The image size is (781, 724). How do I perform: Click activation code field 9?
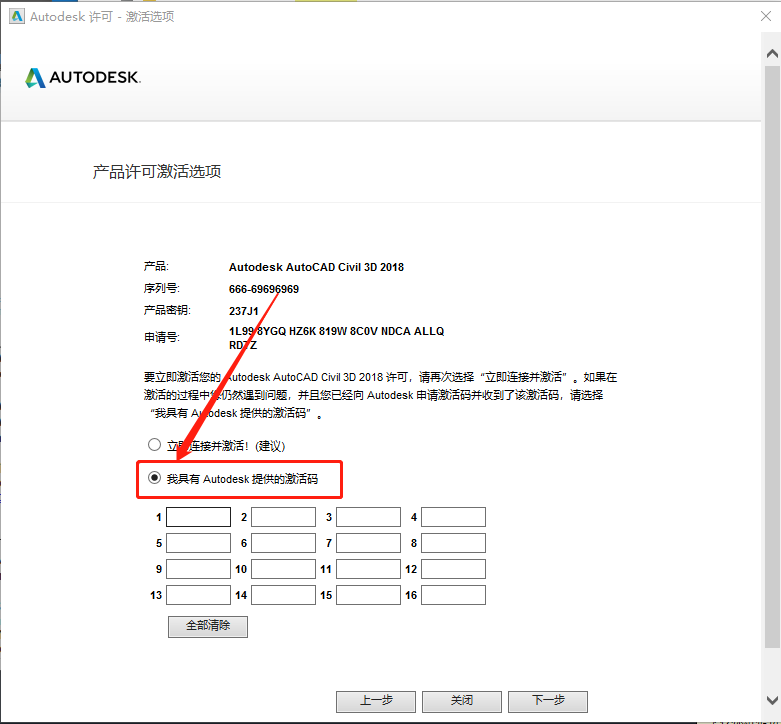(198, 569)
